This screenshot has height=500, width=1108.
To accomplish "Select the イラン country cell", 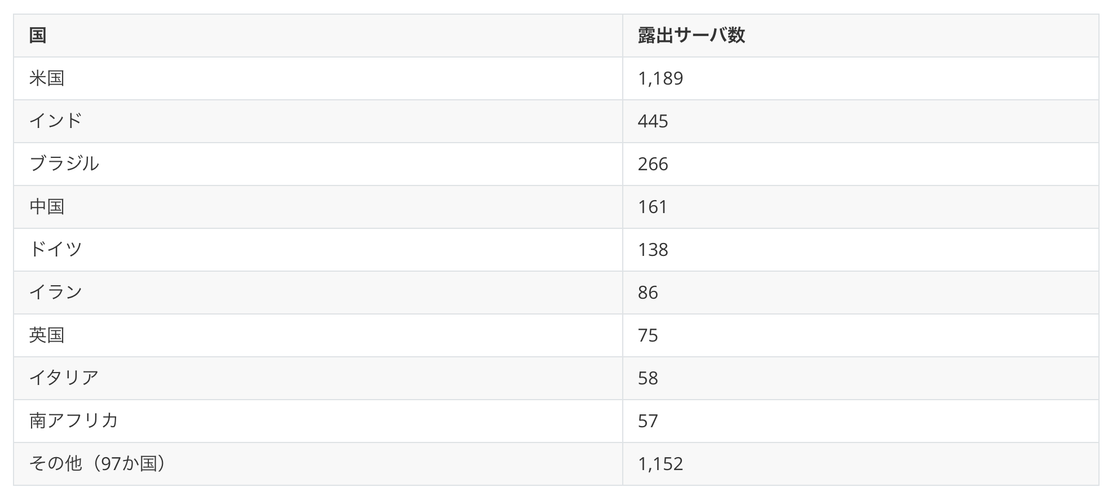I will 318,292.
